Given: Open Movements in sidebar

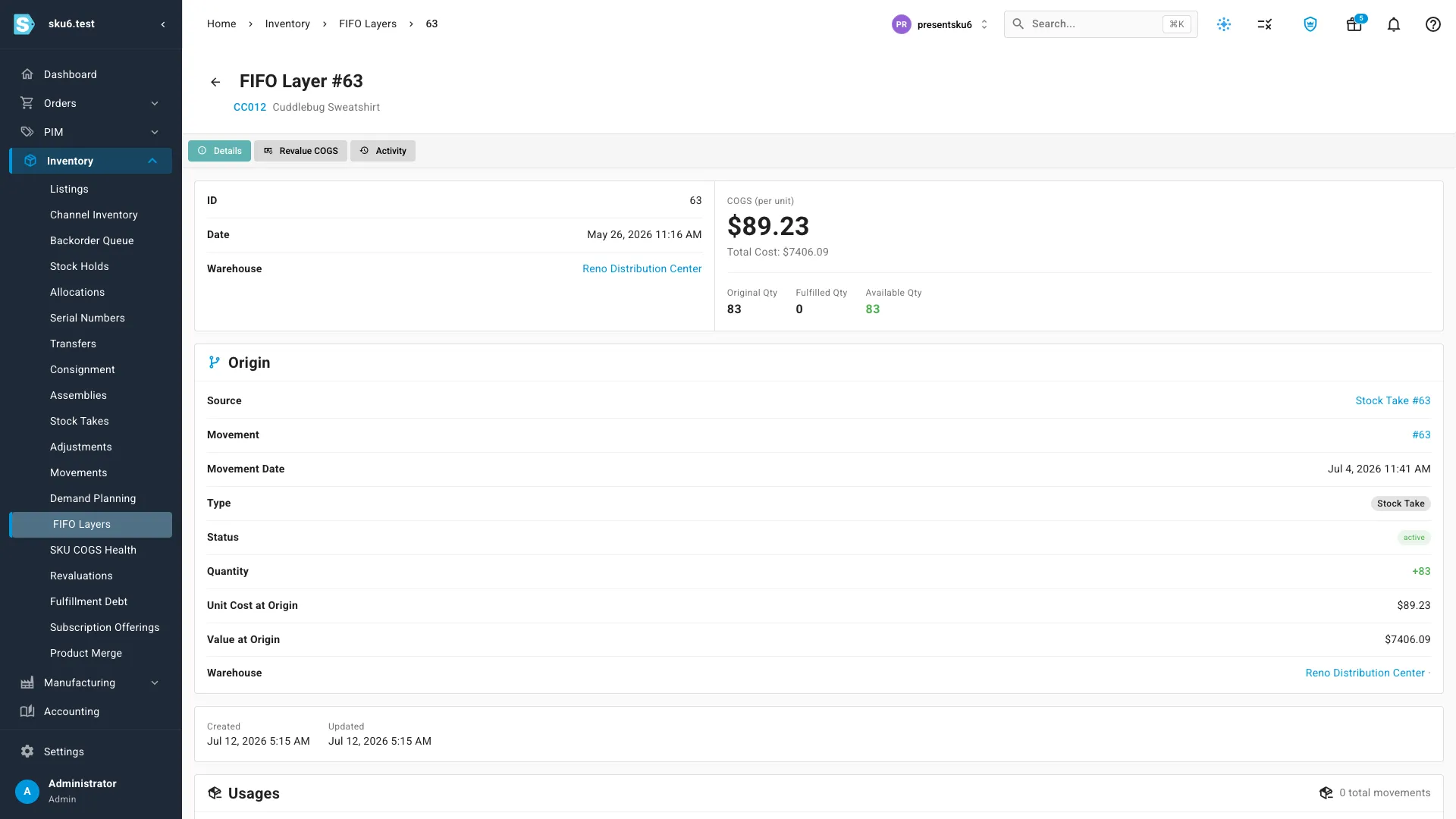Looking at the screenshot, I should [79, 472].
